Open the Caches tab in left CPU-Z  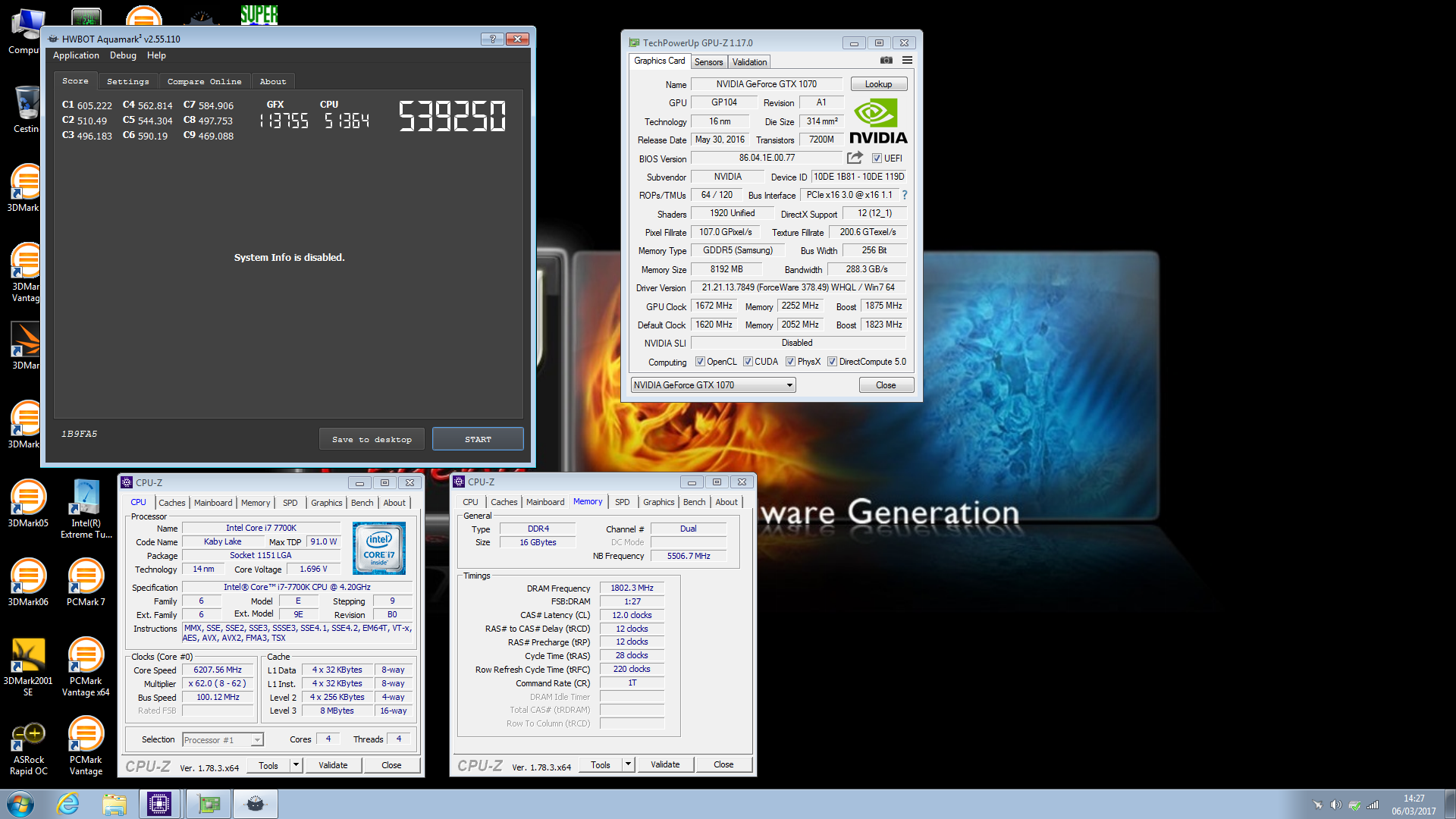tap(171, 503)
